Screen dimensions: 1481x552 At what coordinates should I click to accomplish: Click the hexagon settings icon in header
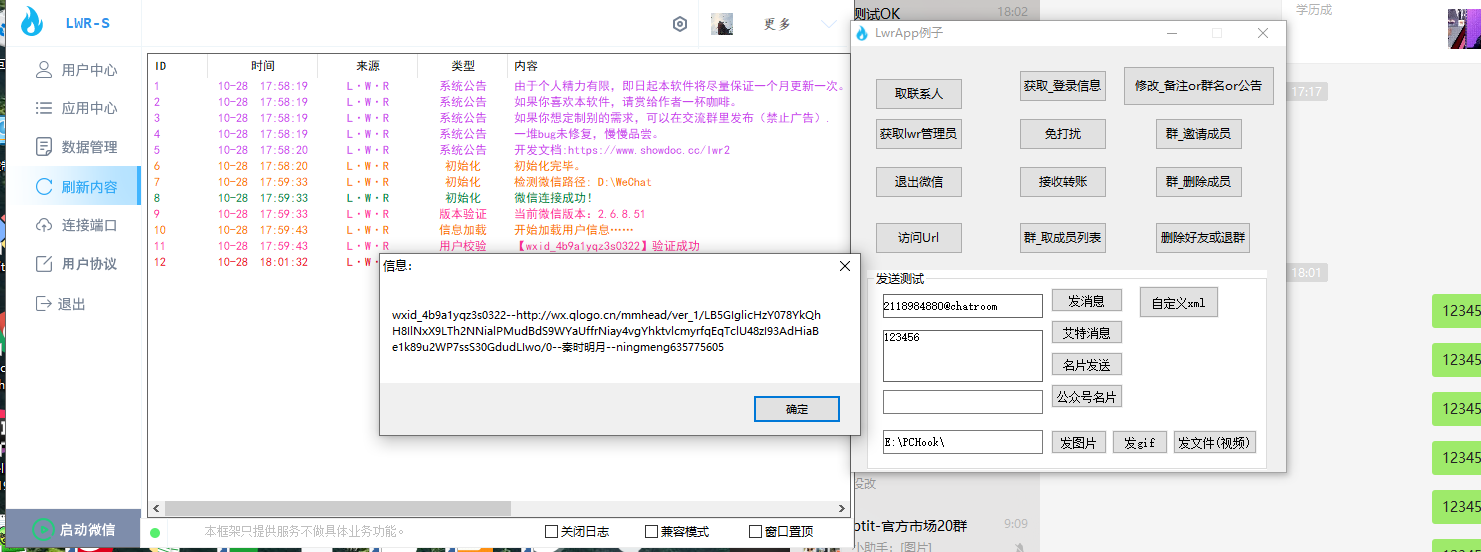(680, 24)
